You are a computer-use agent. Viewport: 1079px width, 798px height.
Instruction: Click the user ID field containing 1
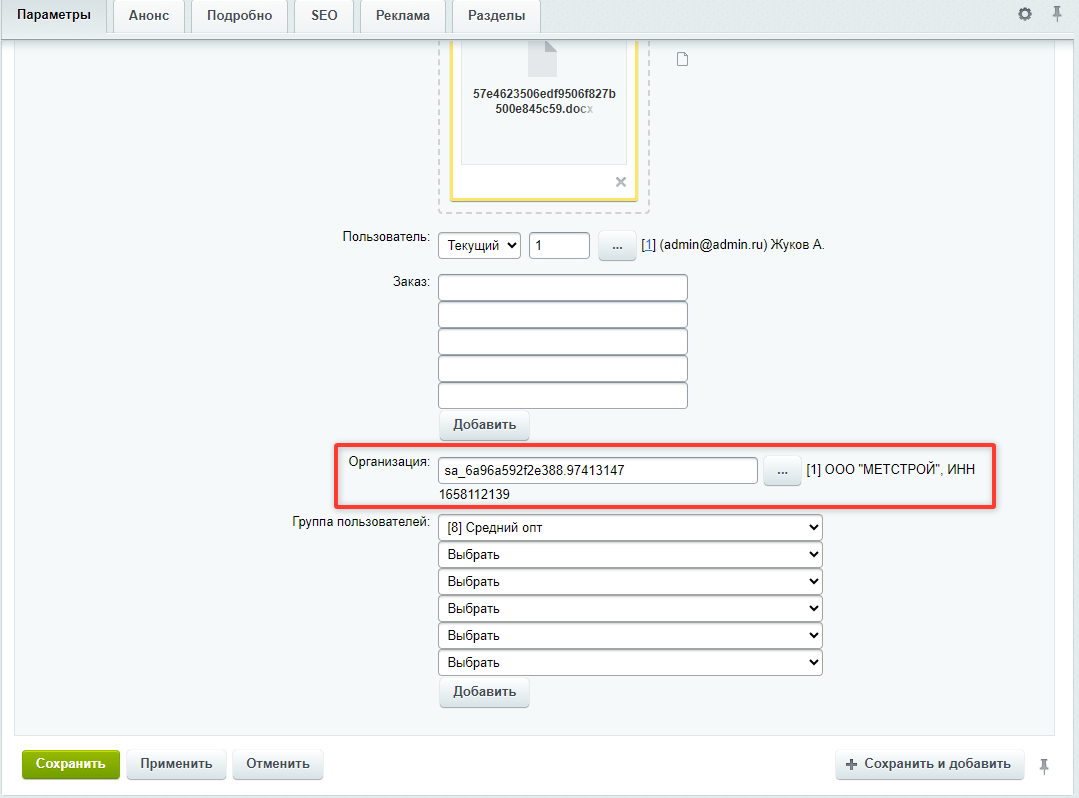coord(559,246)
